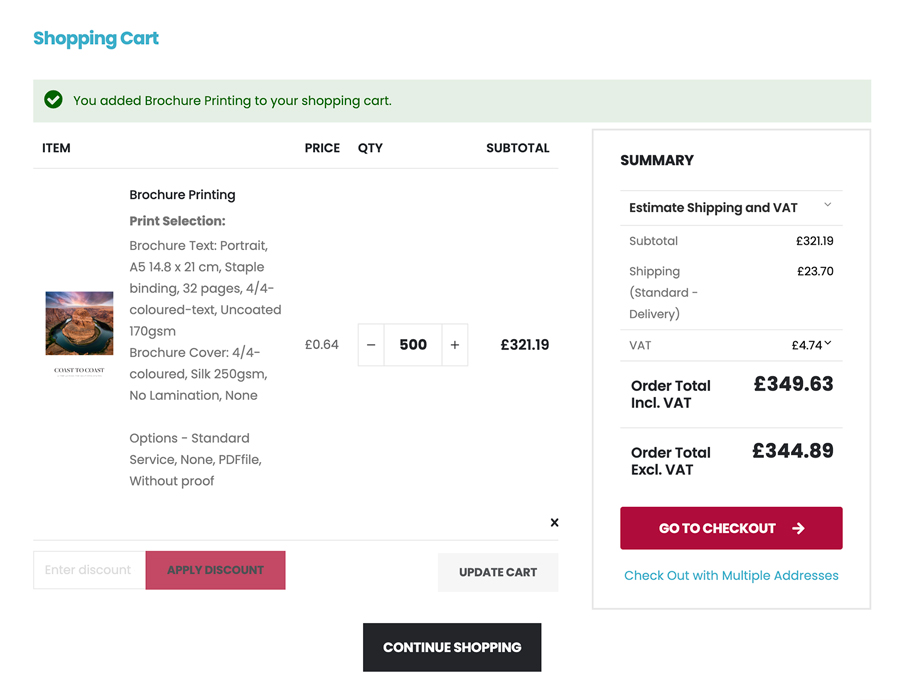Click the Continue Shopping button

pos(452,647)
